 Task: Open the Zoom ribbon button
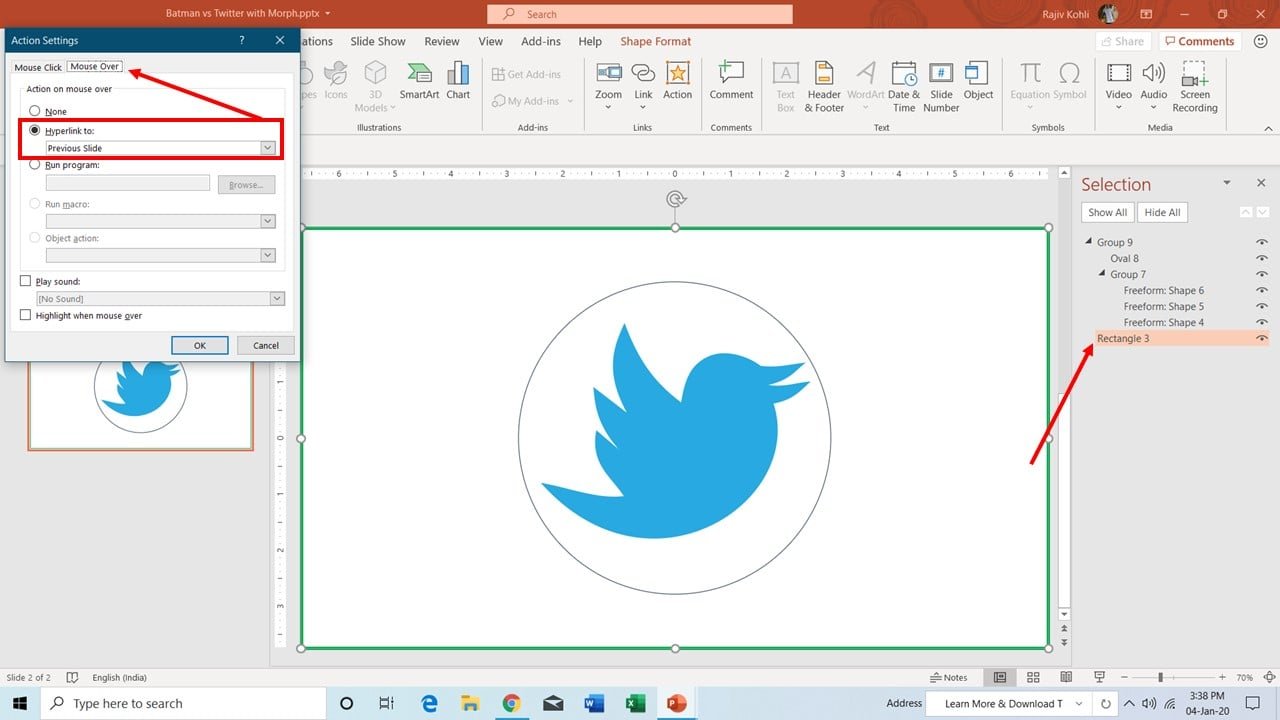608,86
